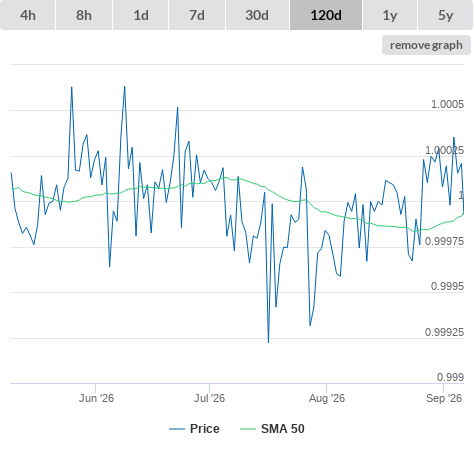Click the Sep '26 axis label
The image size is (474, 455).
[x=444, y=398]
